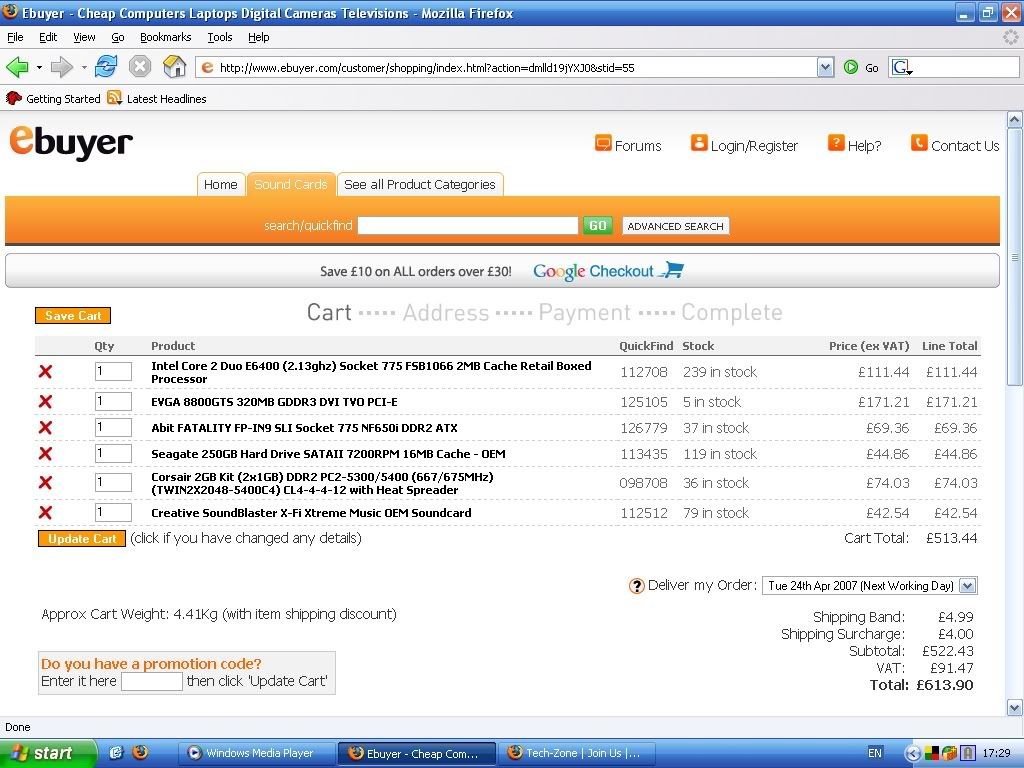Remove the Intel Core 2 Duo from cart
Viewport: 1024px width, 768px height.
[45, 372]
